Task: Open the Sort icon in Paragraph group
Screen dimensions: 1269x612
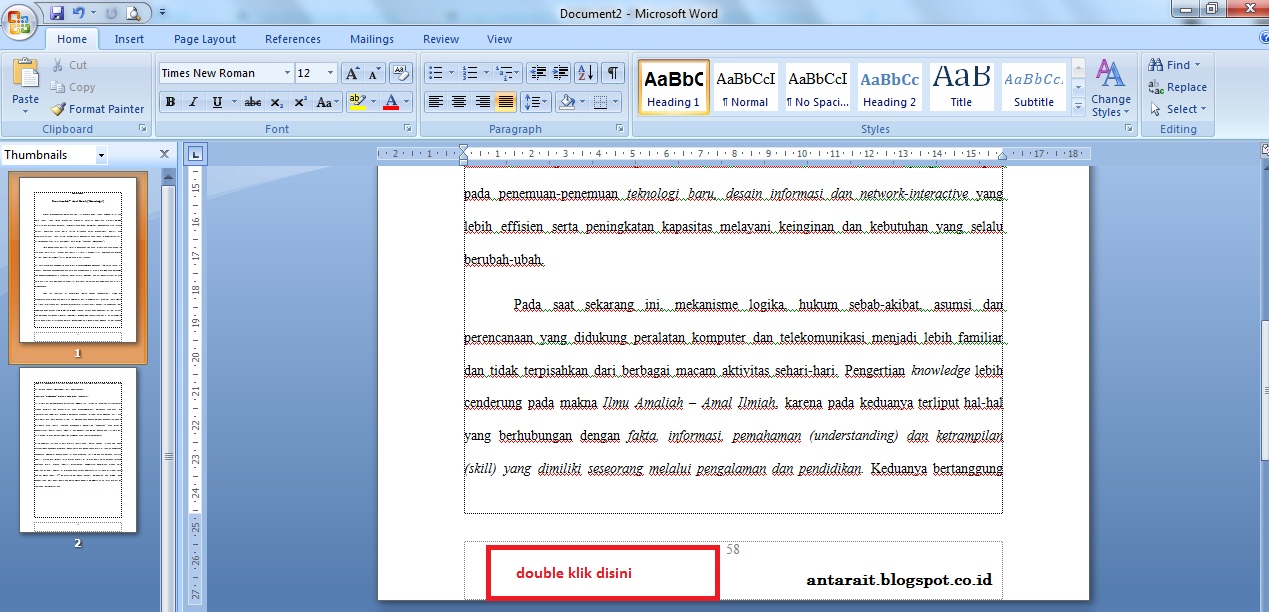Action: (583, 72)
